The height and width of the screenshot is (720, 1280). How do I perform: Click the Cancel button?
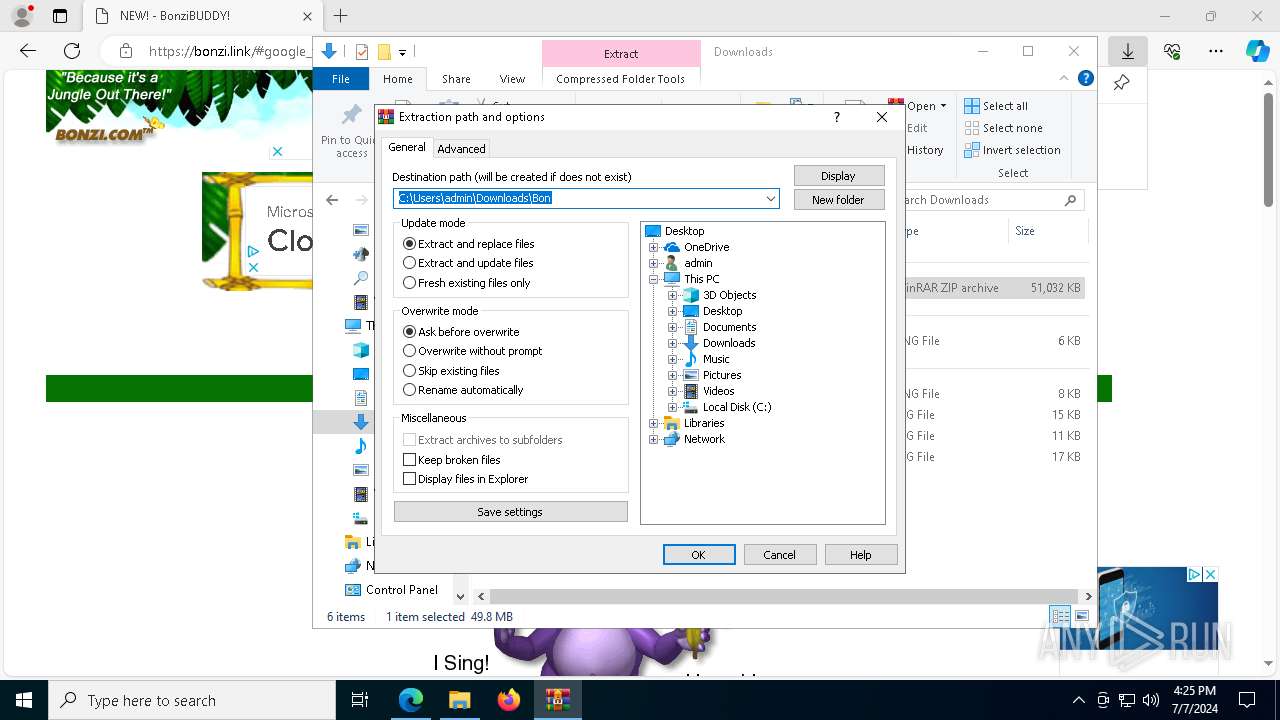click(x=780, y=555)
